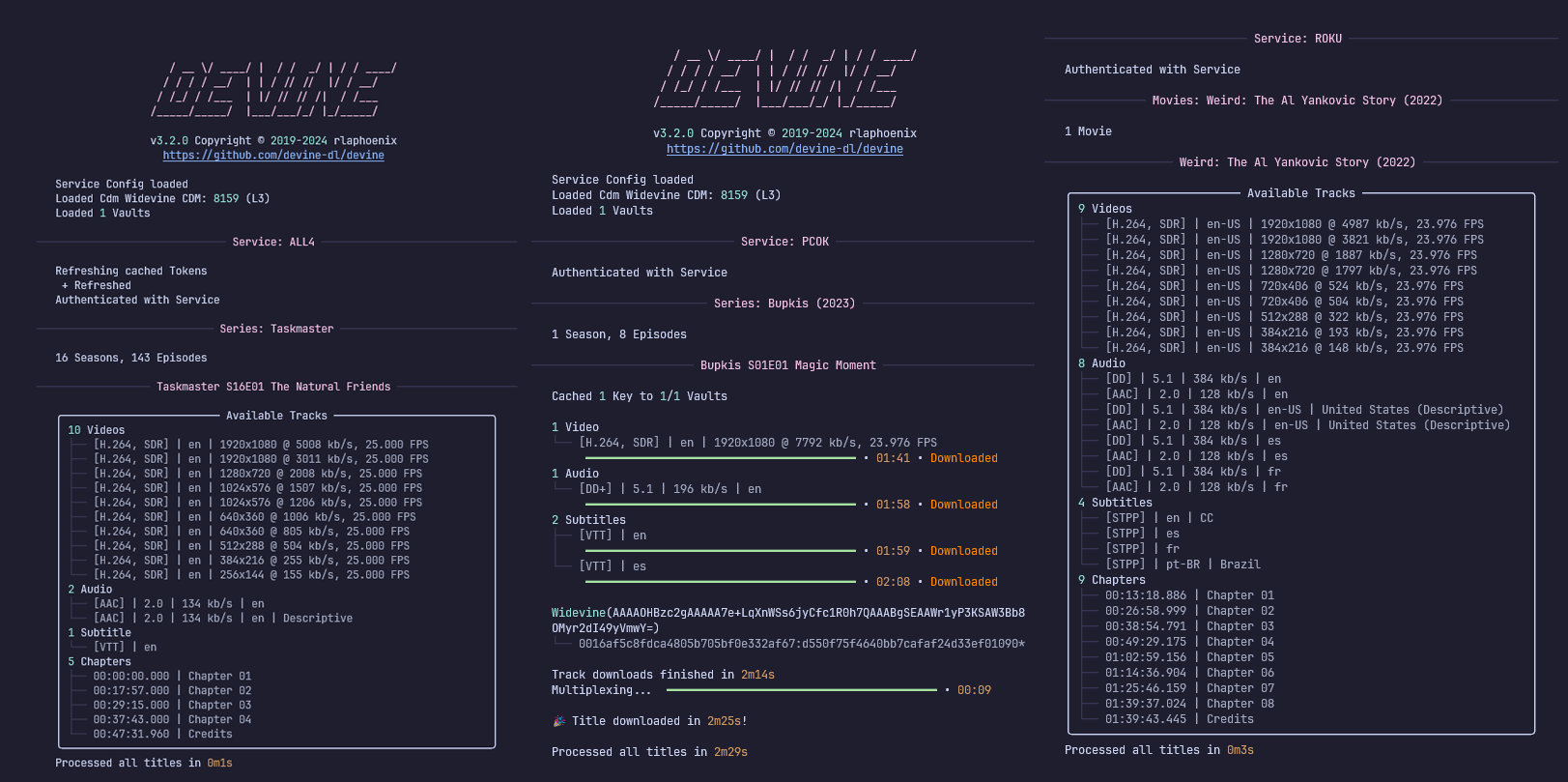Viewport: 1568px width, 782px height.
Task: Click the Multiplexing progress bar
Action: pos(801,690)
